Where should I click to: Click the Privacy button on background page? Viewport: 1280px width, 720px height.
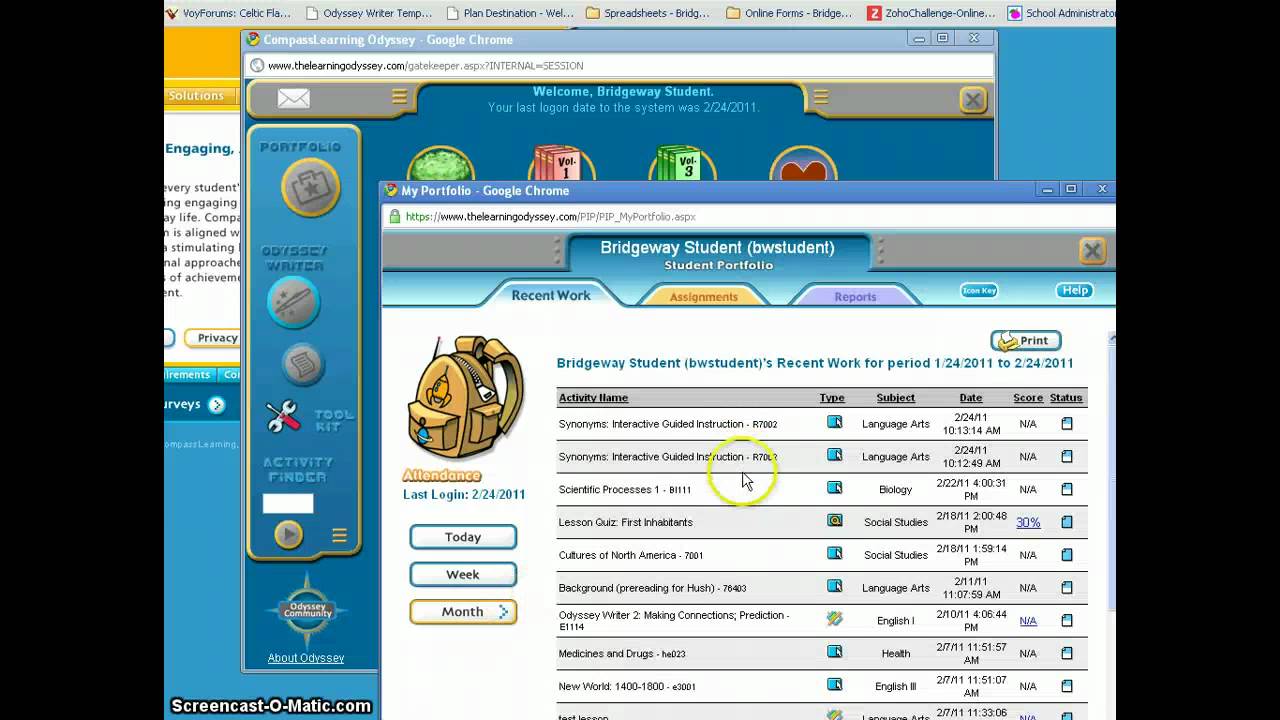215,338
